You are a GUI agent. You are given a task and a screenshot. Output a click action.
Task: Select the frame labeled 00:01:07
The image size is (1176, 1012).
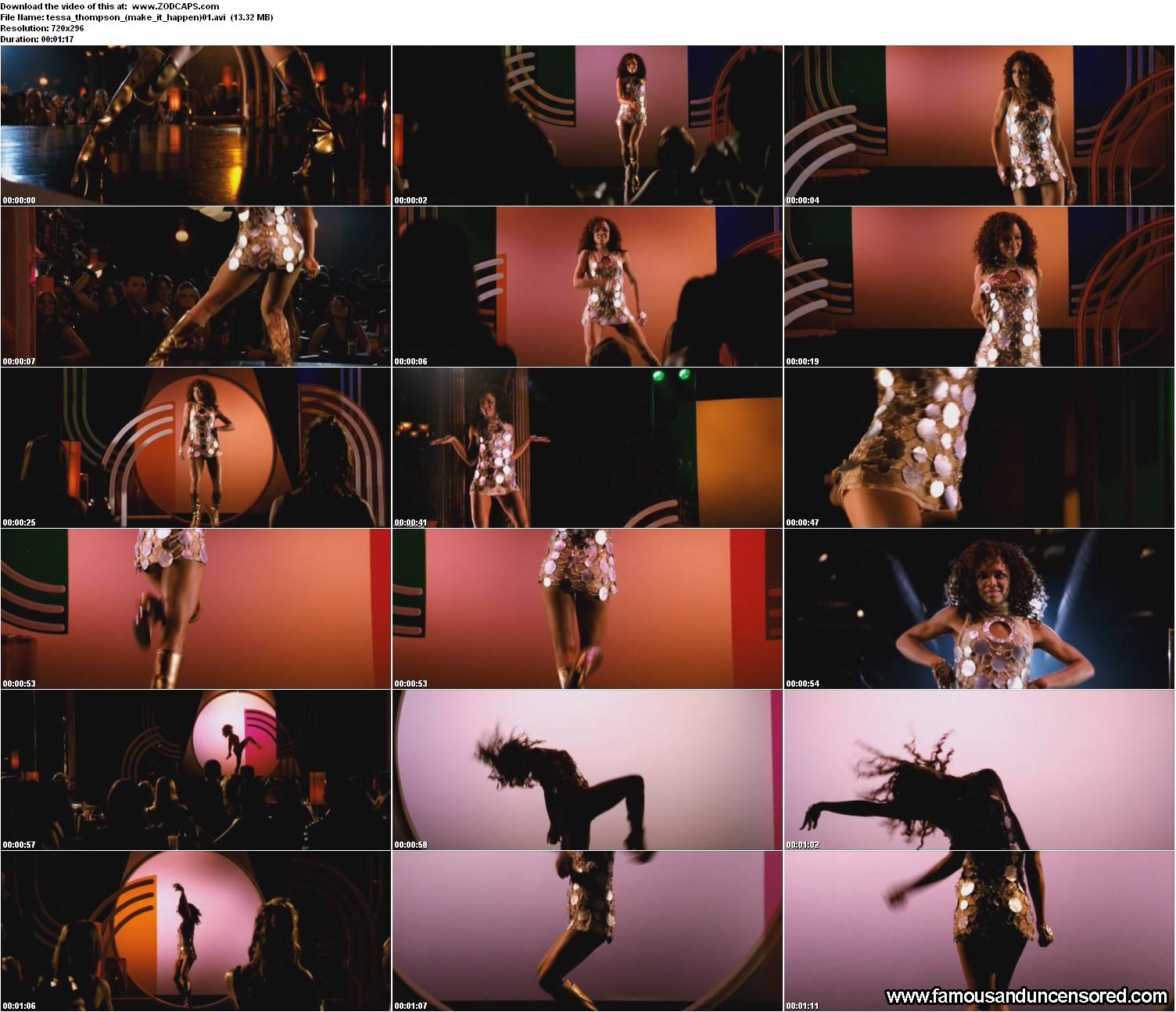tap(587, 931)
